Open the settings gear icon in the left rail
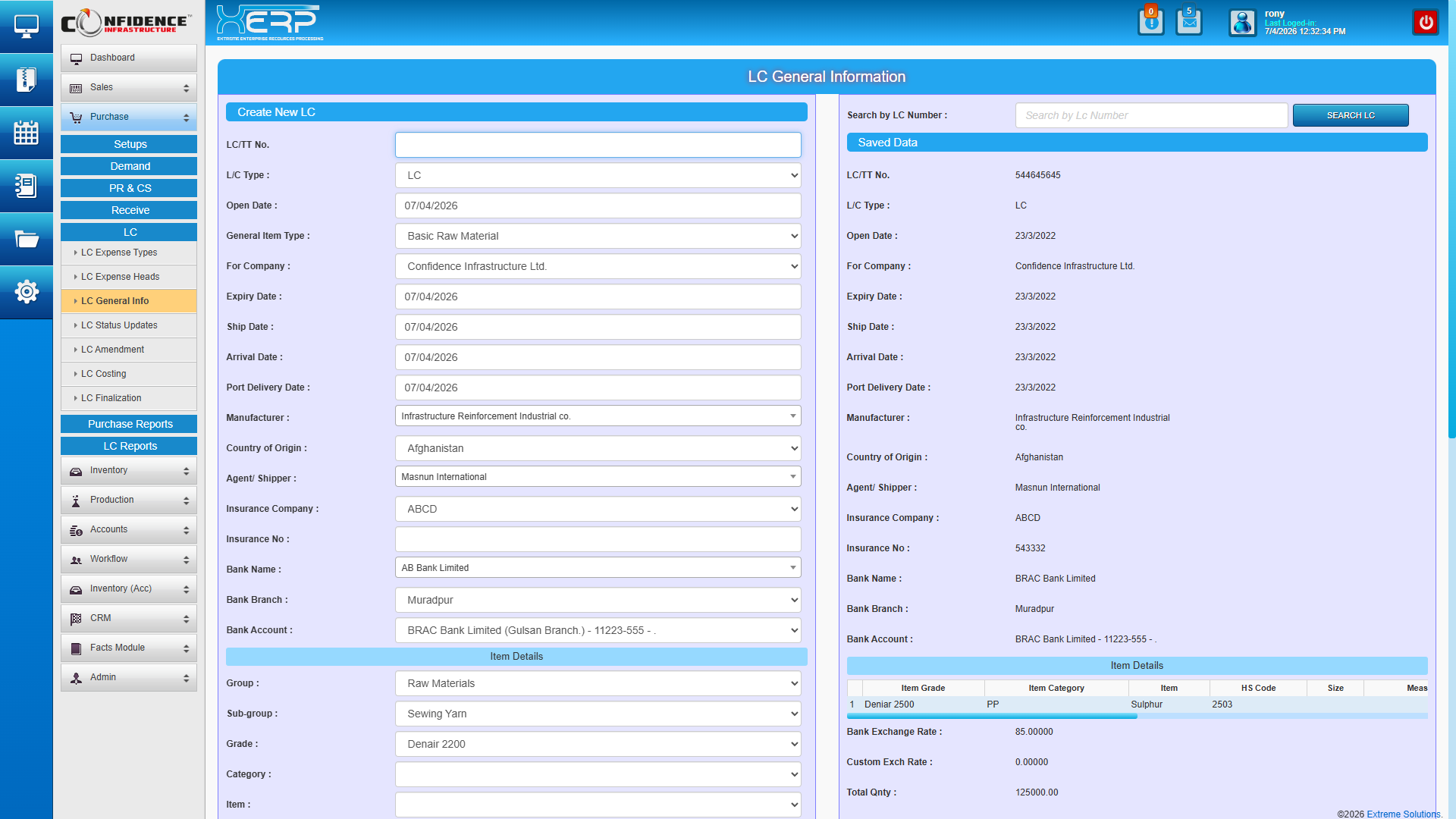 [27, 292]
